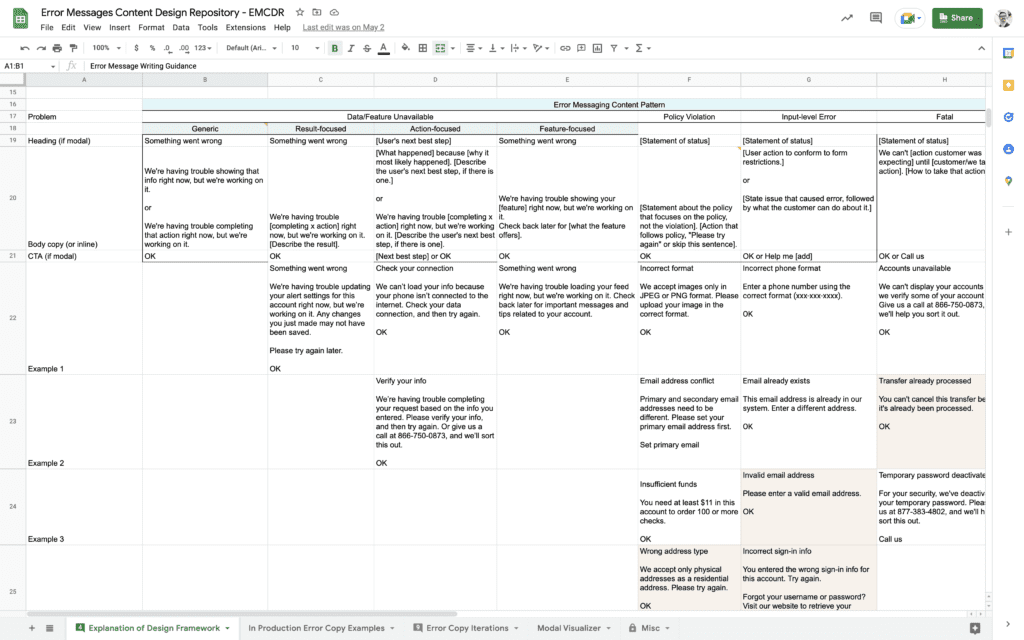The image size is (1024, 640).
Task: Open the last edit history link
Action: coord(342,27)
